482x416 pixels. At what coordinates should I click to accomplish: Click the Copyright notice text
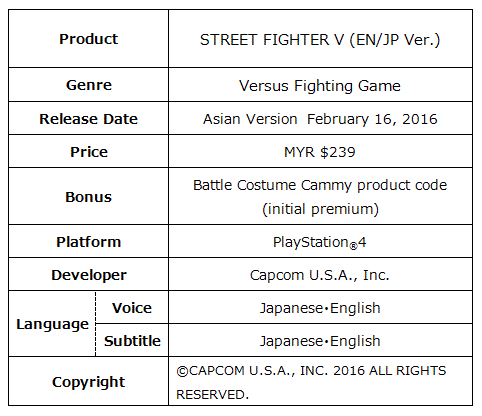tap(311, 382)
